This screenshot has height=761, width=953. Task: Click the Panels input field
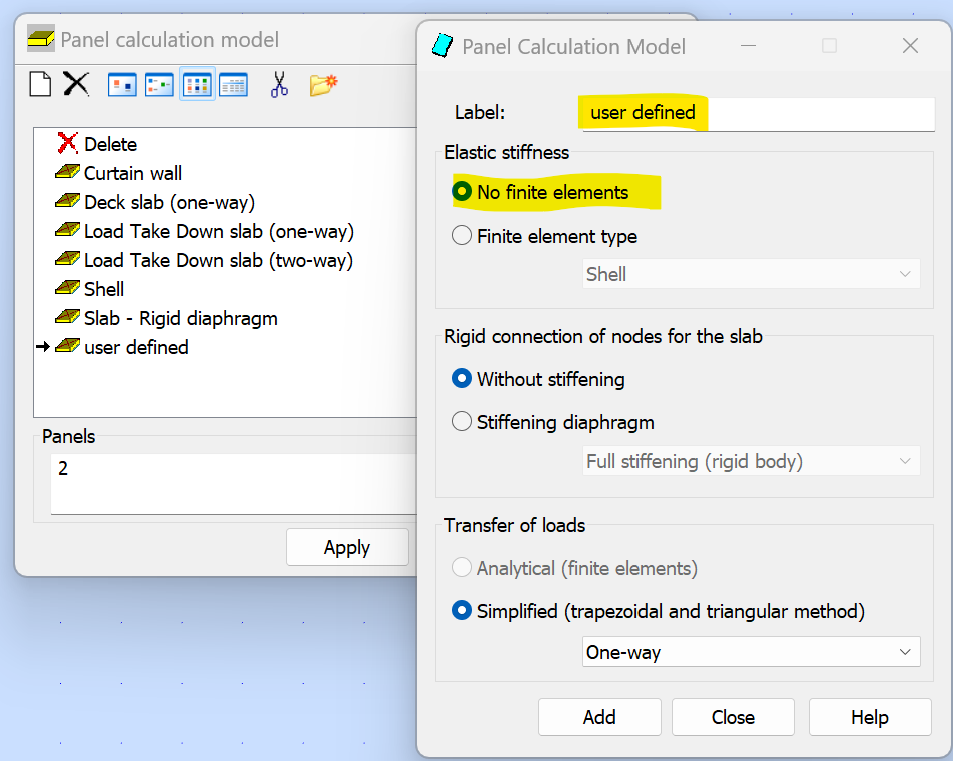(x=232, y=483)
